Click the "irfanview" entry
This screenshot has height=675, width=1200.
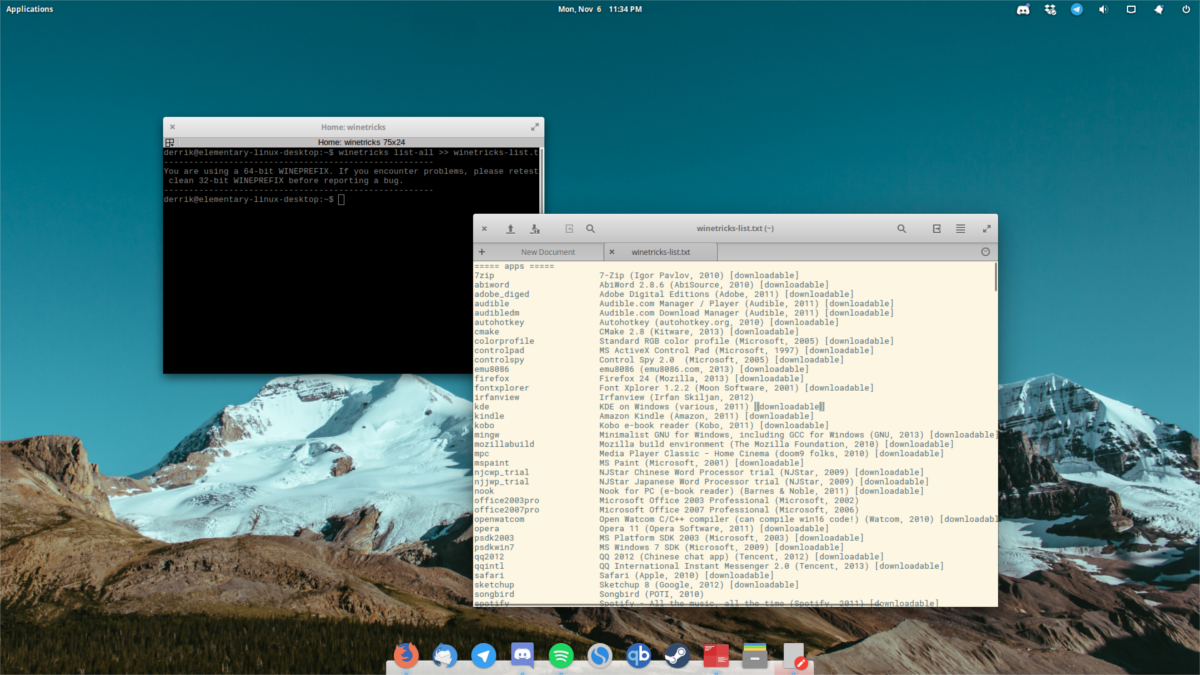[496, 397]
